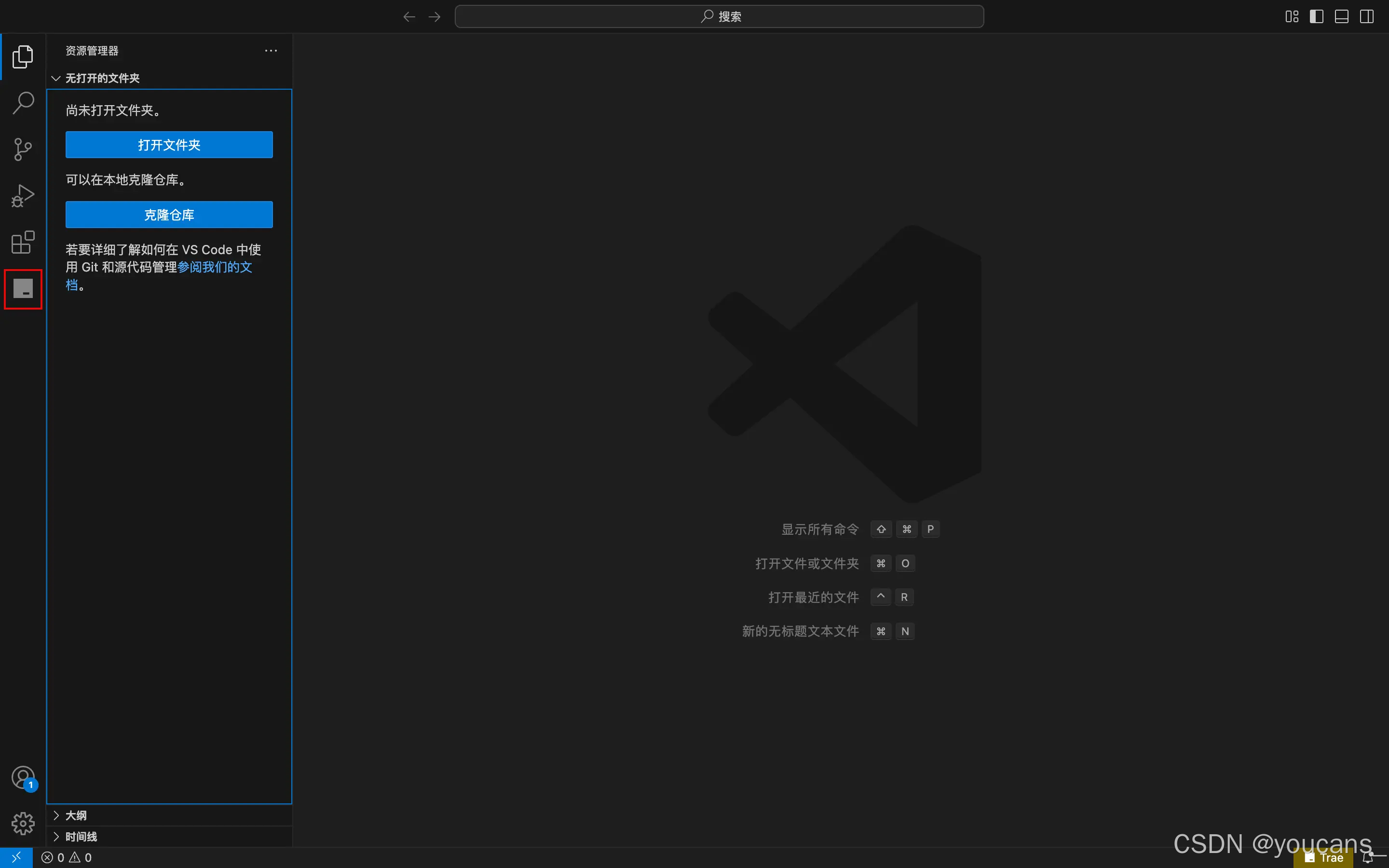This screenshot has height=868, width=1389.
Task: Open the Explorer view in activity bar
Action: 23,57
